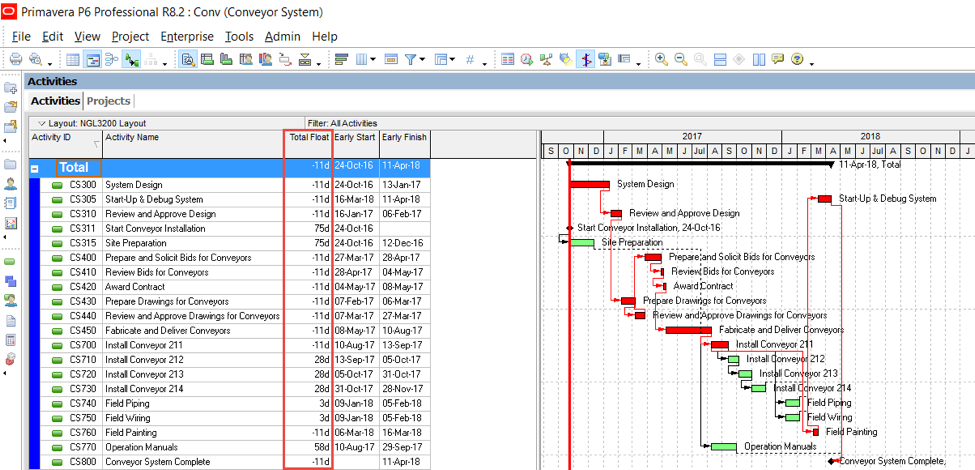
Task: Toggle the Progress Spotlight tool
Action: 565,60
